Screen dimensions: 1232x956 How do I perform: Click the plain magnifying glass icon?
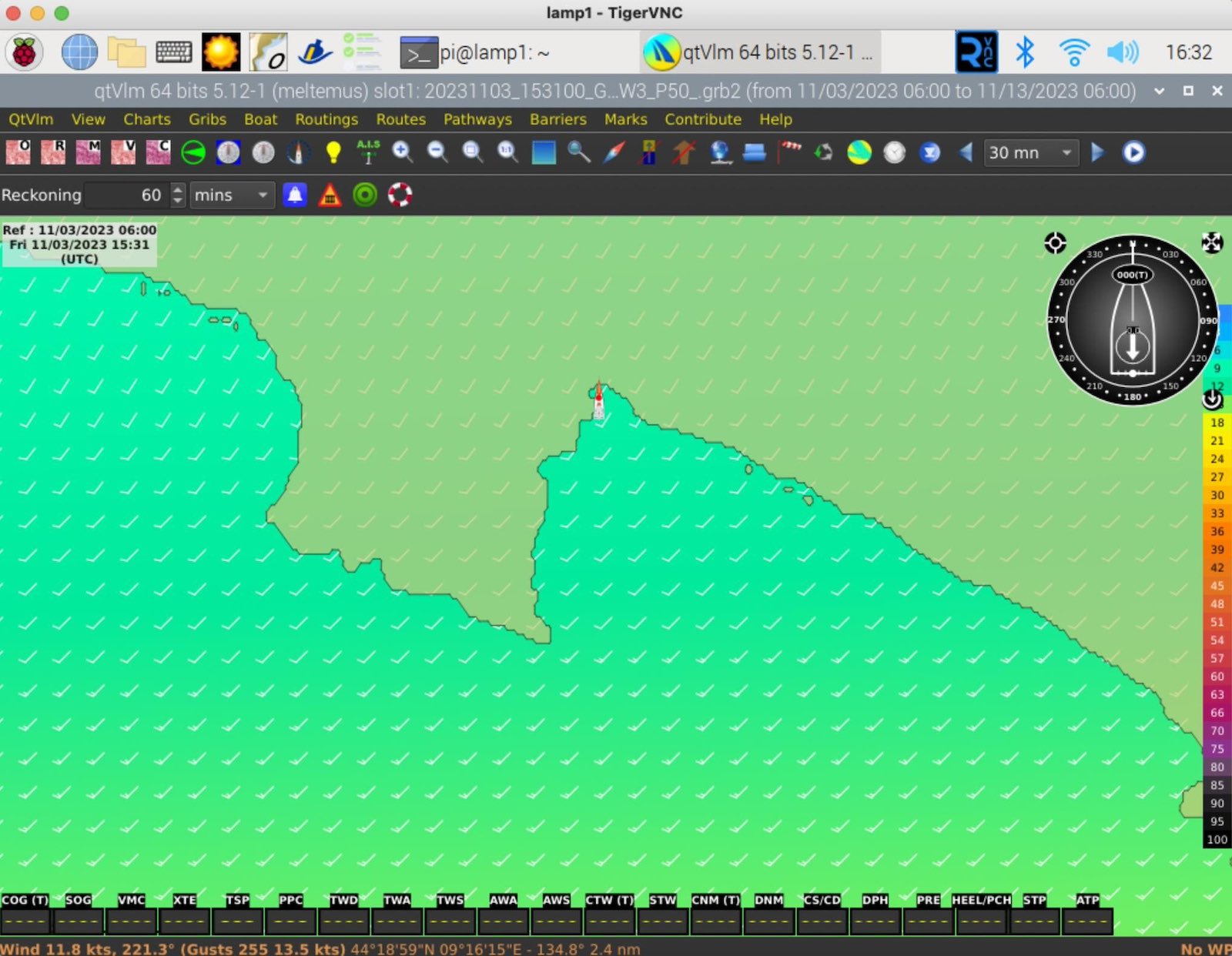[579, 152]
